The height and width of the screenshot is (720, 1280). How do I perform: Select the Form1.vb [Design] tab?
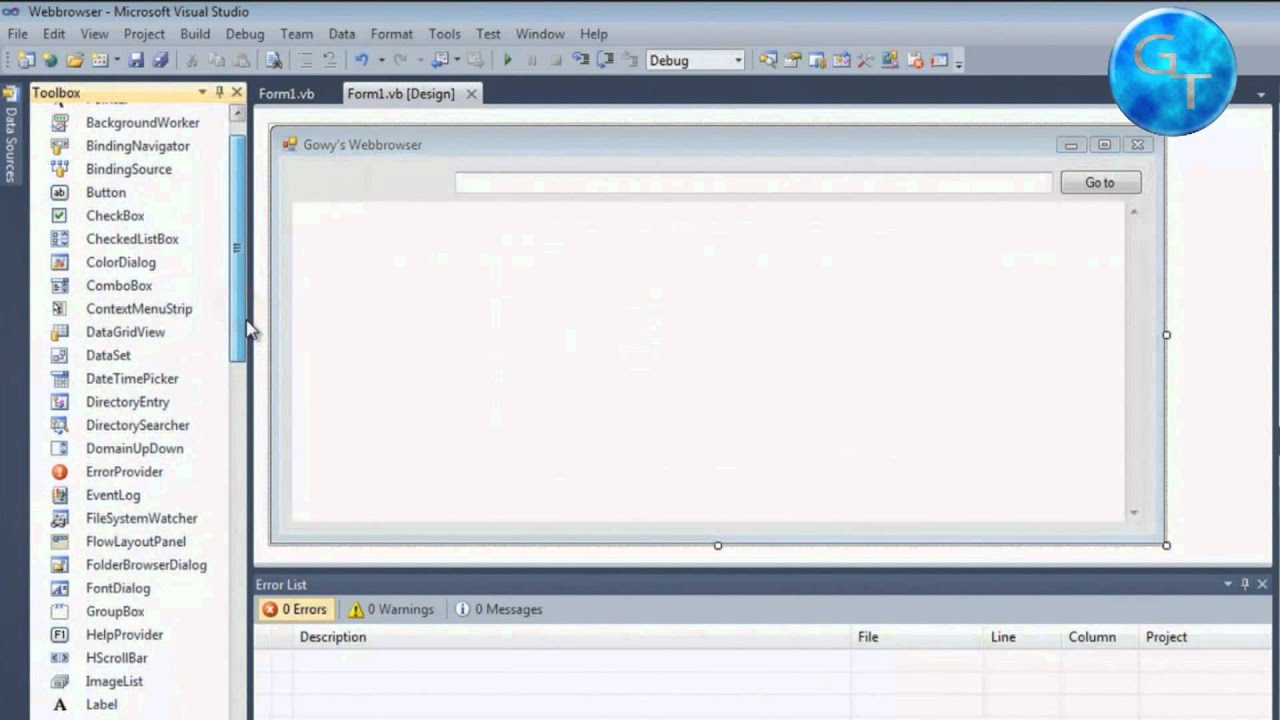coord(400,93)
